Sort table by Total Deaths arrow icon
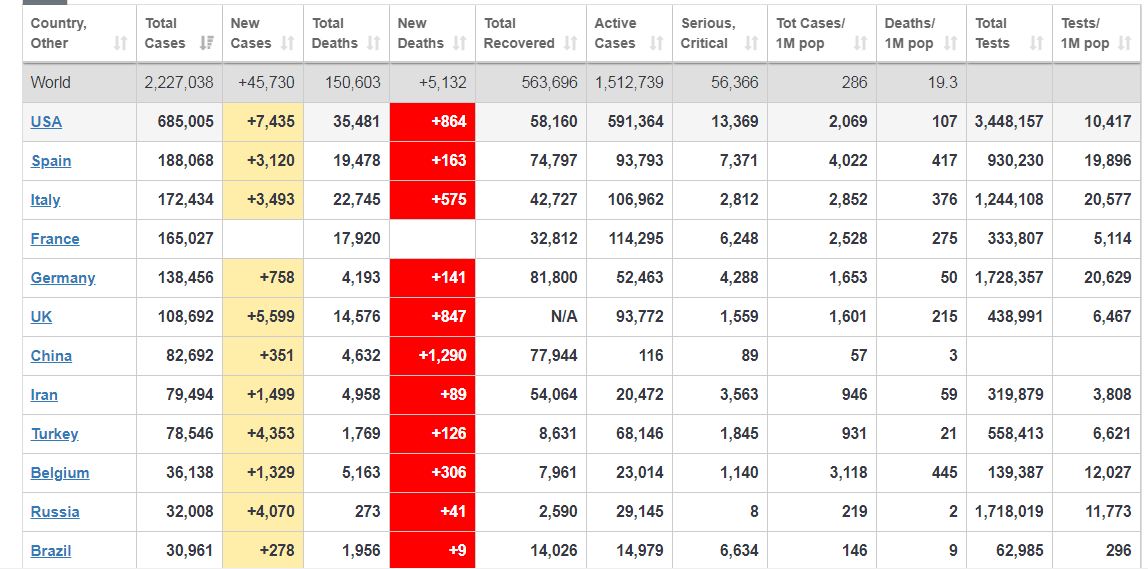The height and width of the screenshot is (569, 1148). (374, 43)
